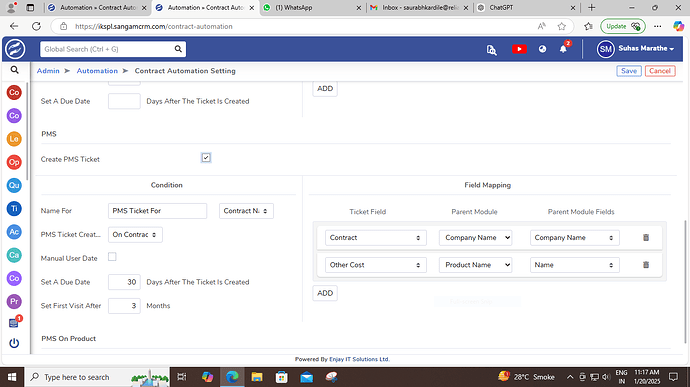
Task: Go to the Automation breadcrumb link
Action: (x=97, y=71)
